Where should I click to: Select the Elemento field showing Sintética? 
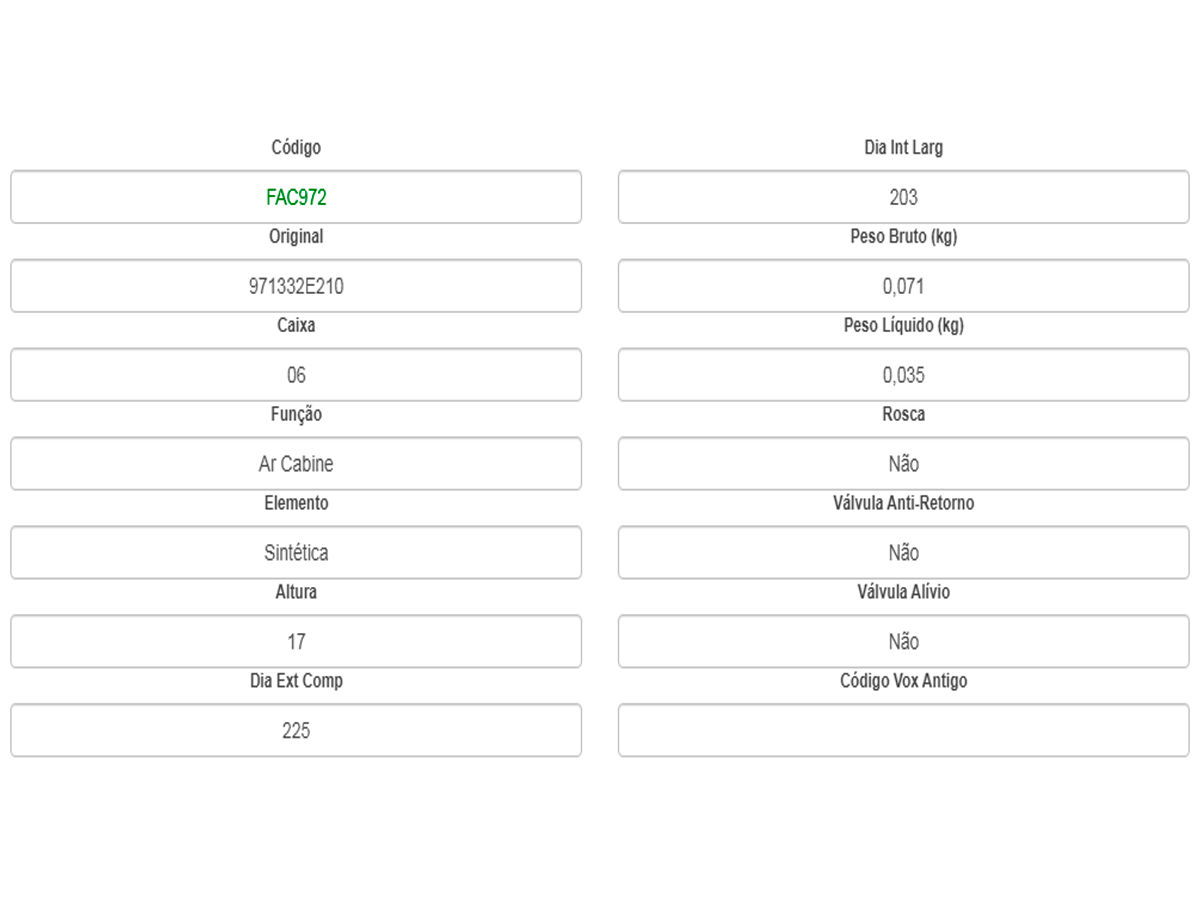point(296,553)
